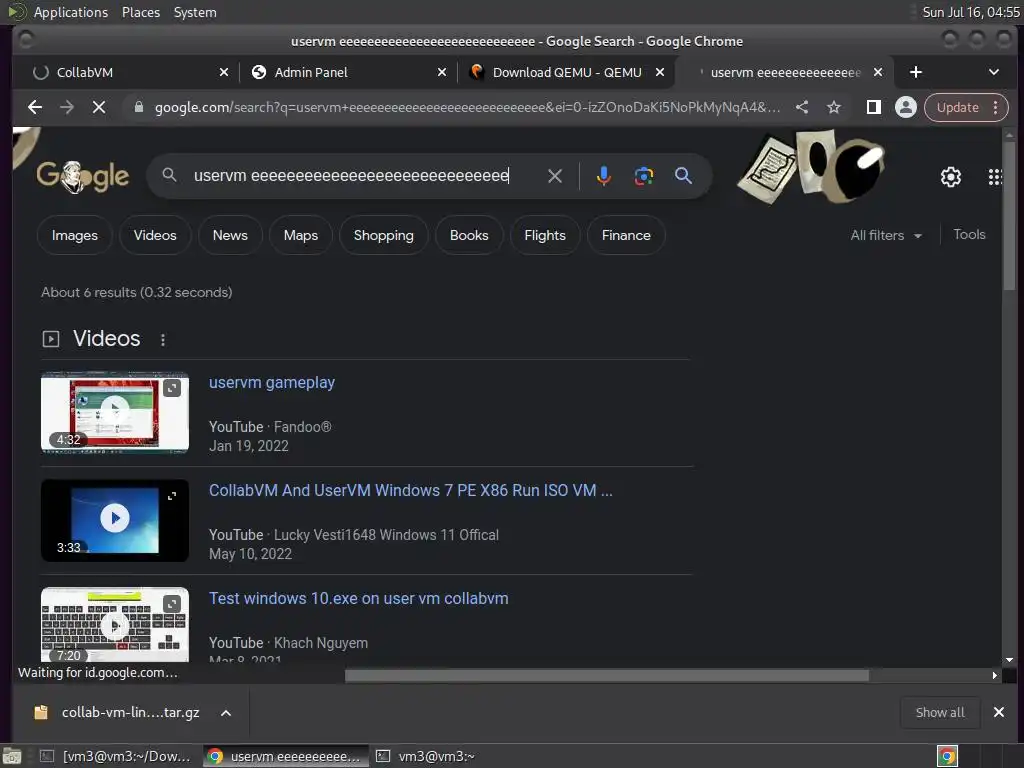1024x768 pixels.
Task: Click Show all downloads
Action: pyautogui.click(x=940, y=712)
